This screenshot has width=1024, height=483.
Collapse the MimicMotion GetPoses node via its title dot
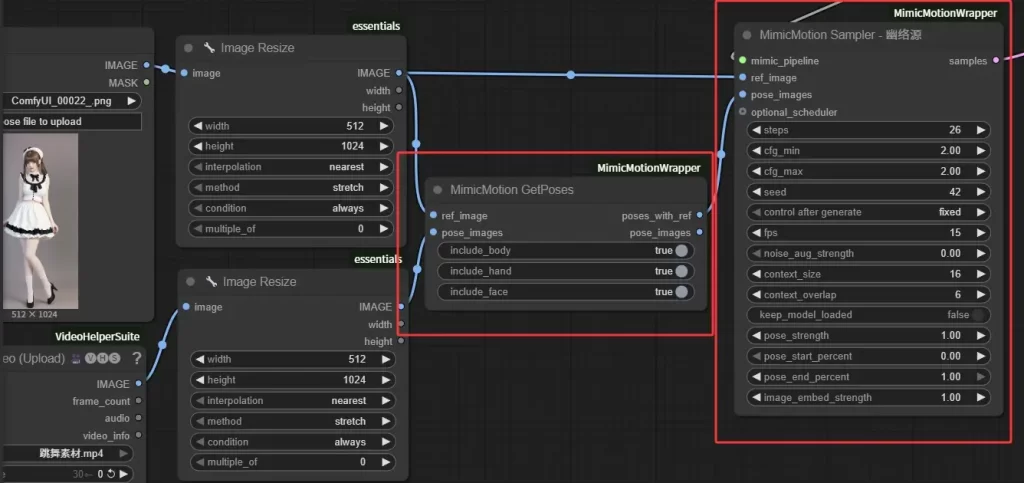[438, 190]
